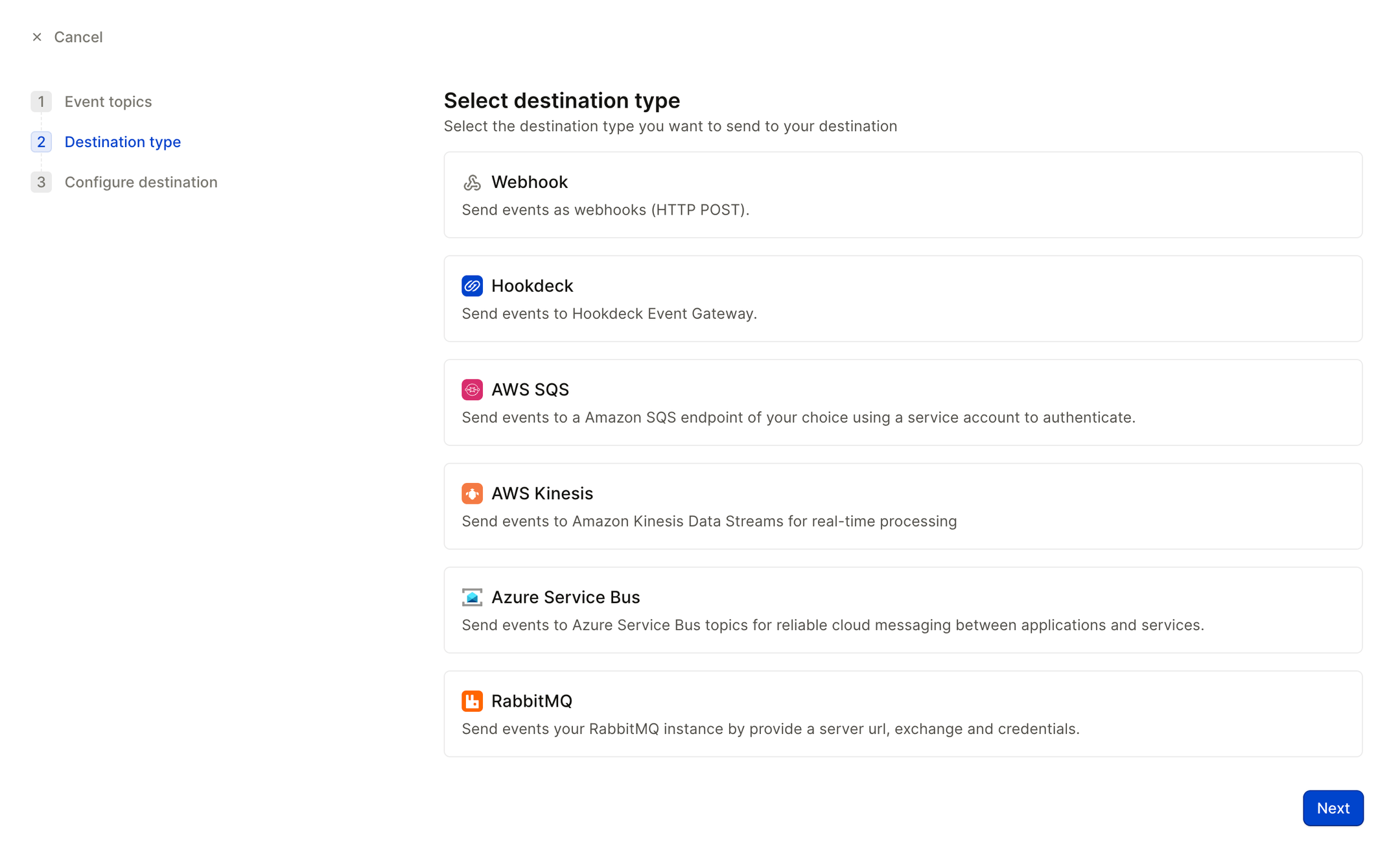The width and height of the screenshot is (1400, 861).
Task: Click the Destination type step label
Action: pyautogui.click(x=122, y=141)
